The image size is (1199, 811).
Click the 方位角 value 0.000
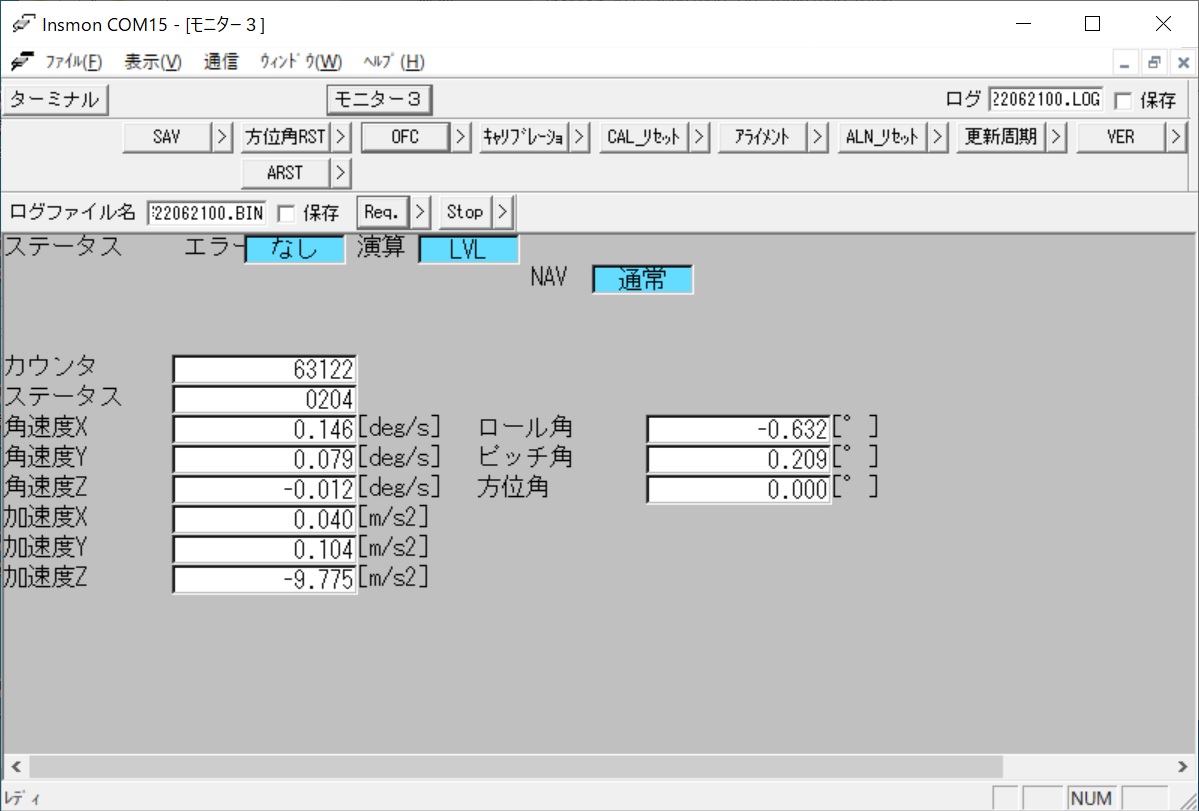tap(739, 489)
